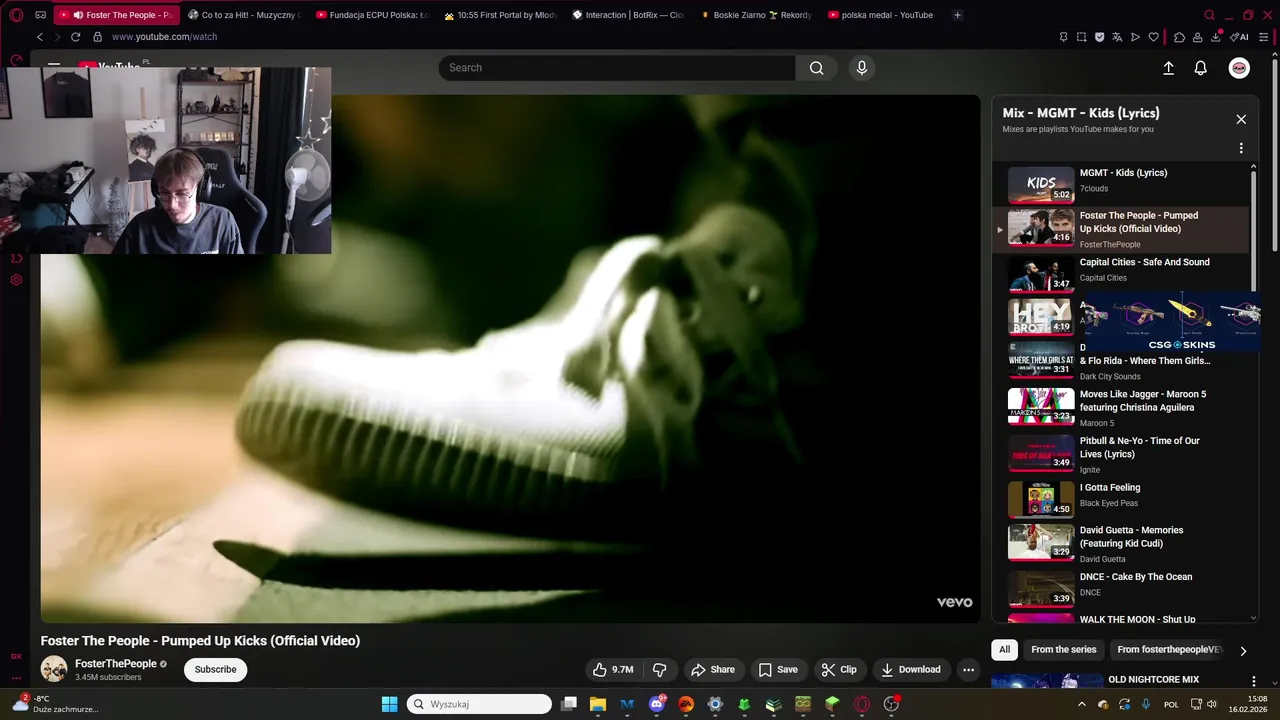Open Opera ad blocker shield icon
This screenshot has height=720, width=1280.
pos(1099,37)
